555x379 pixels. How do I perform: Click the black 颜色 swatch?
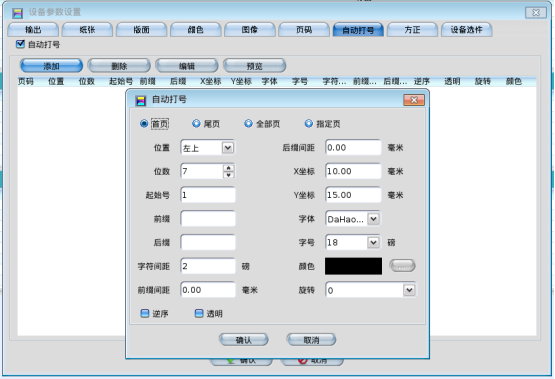coord(354,266)
